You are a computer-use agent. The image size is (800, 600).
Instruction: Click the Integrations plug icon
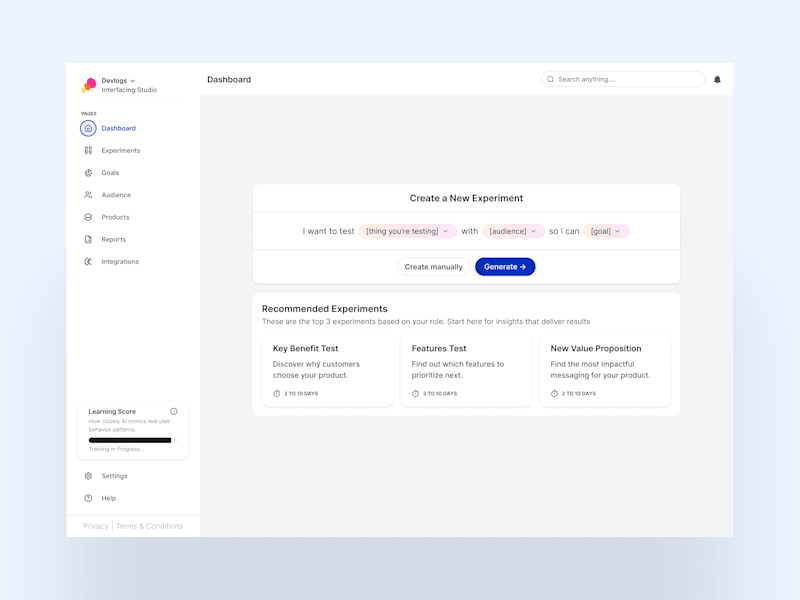(x=88, y=261)
